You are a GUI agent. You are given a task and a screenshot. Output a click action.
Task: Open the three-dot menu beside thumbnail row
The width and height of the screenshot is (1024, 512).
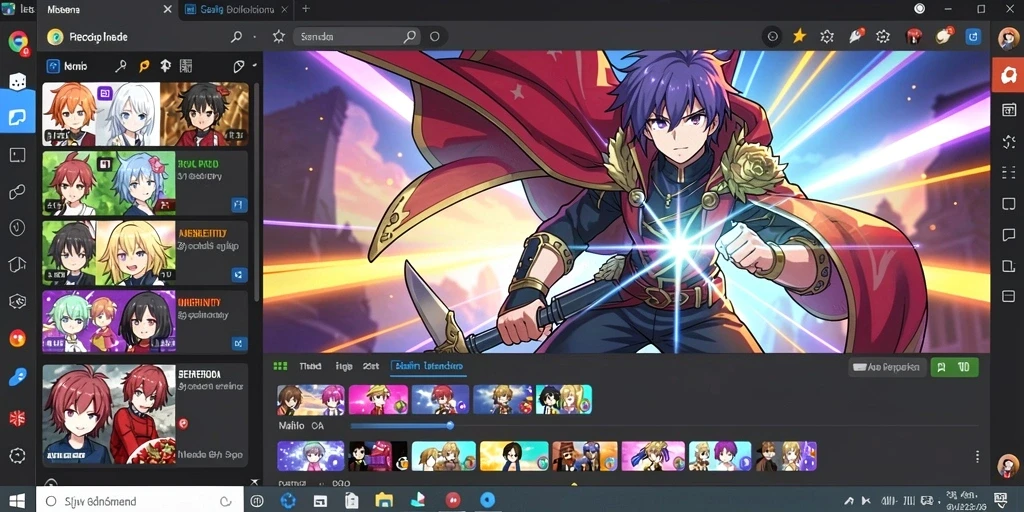(x=977, y=456)
